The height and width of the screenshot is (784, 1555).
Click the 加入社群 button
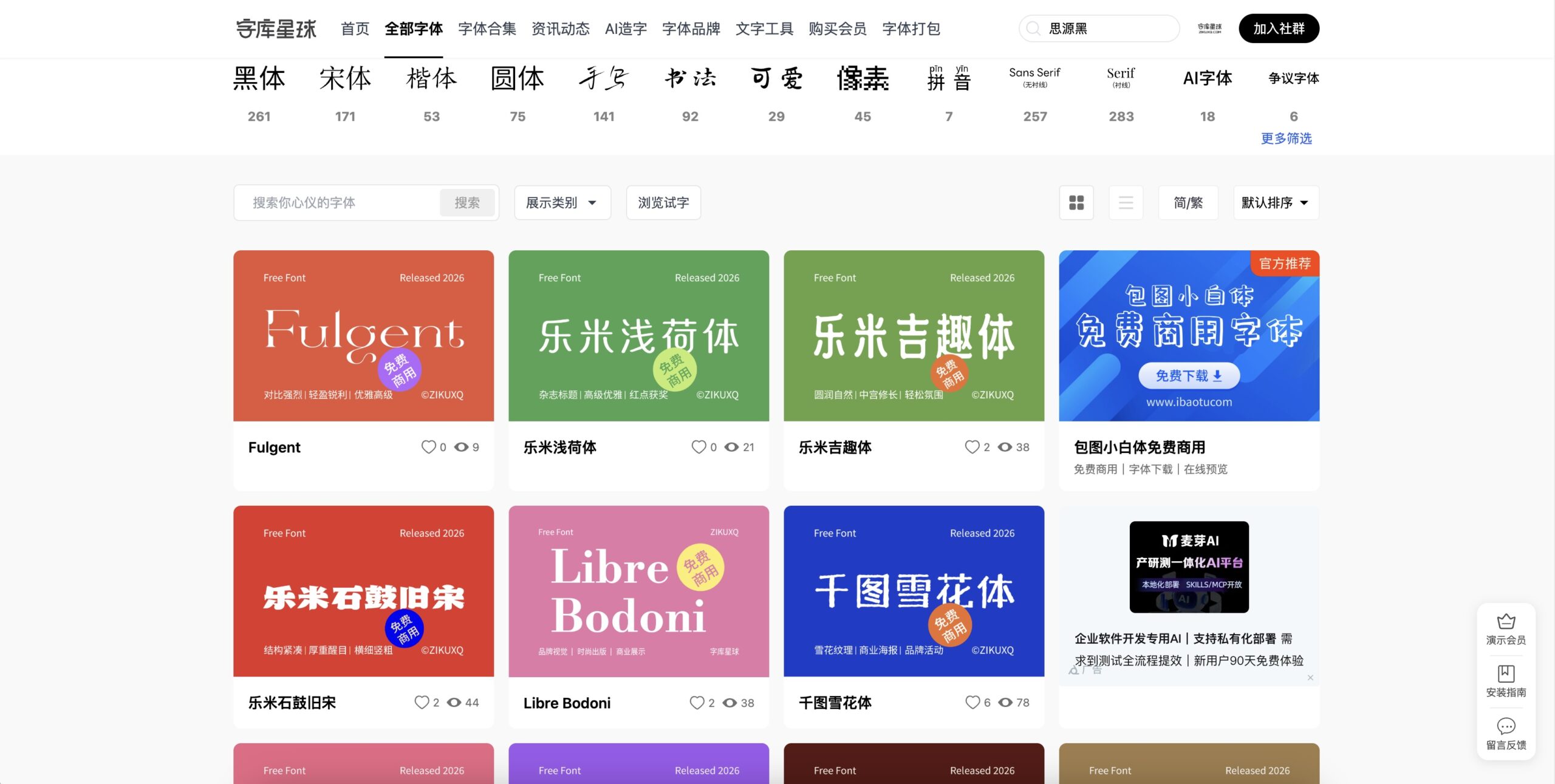tap(1279, 29)
